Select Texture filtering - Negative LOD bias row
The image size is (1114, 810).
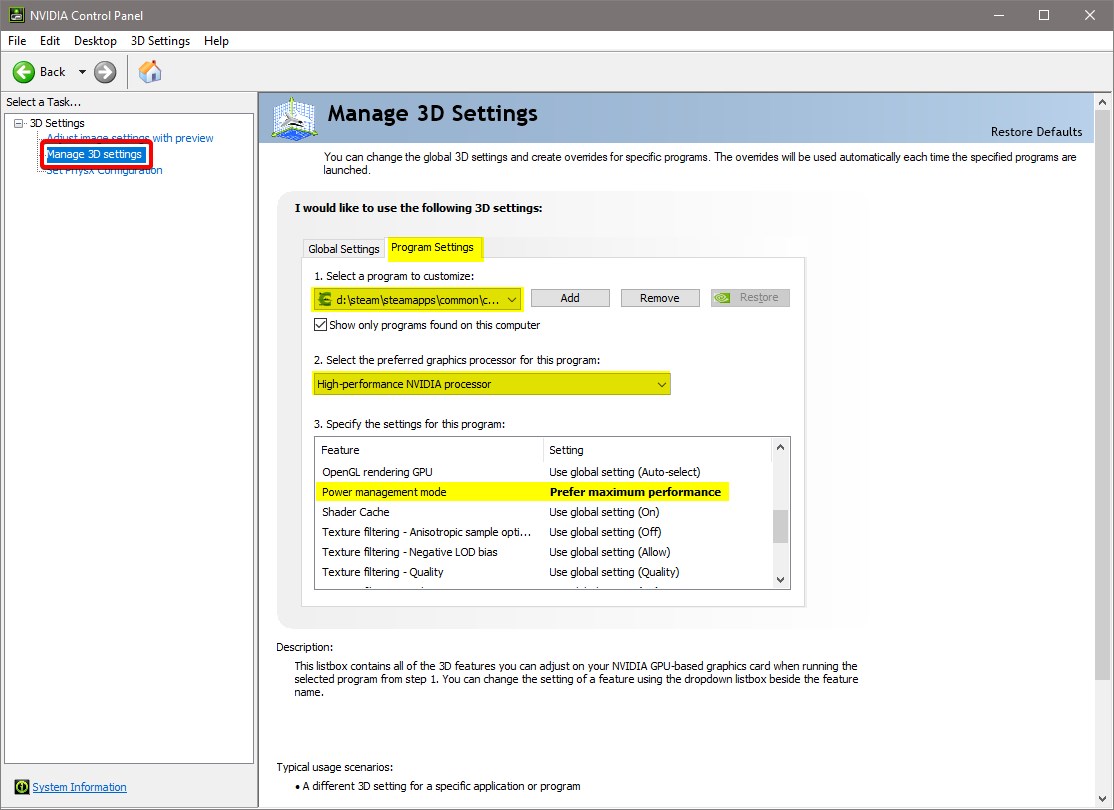tap(543, 551)
